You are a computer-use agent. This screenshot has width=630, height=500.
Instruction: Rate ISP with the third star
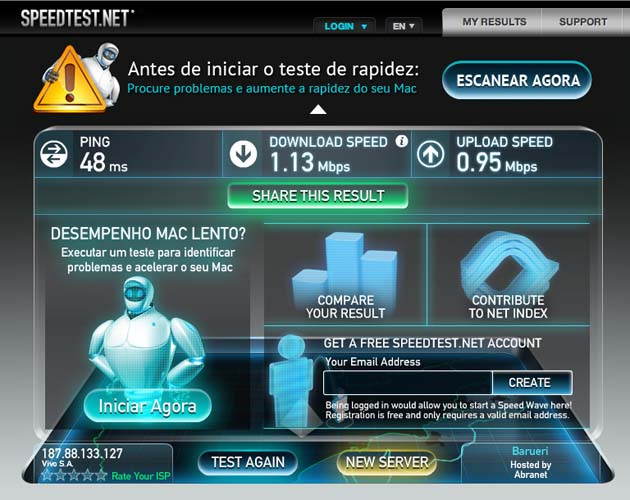coord(75,475)
